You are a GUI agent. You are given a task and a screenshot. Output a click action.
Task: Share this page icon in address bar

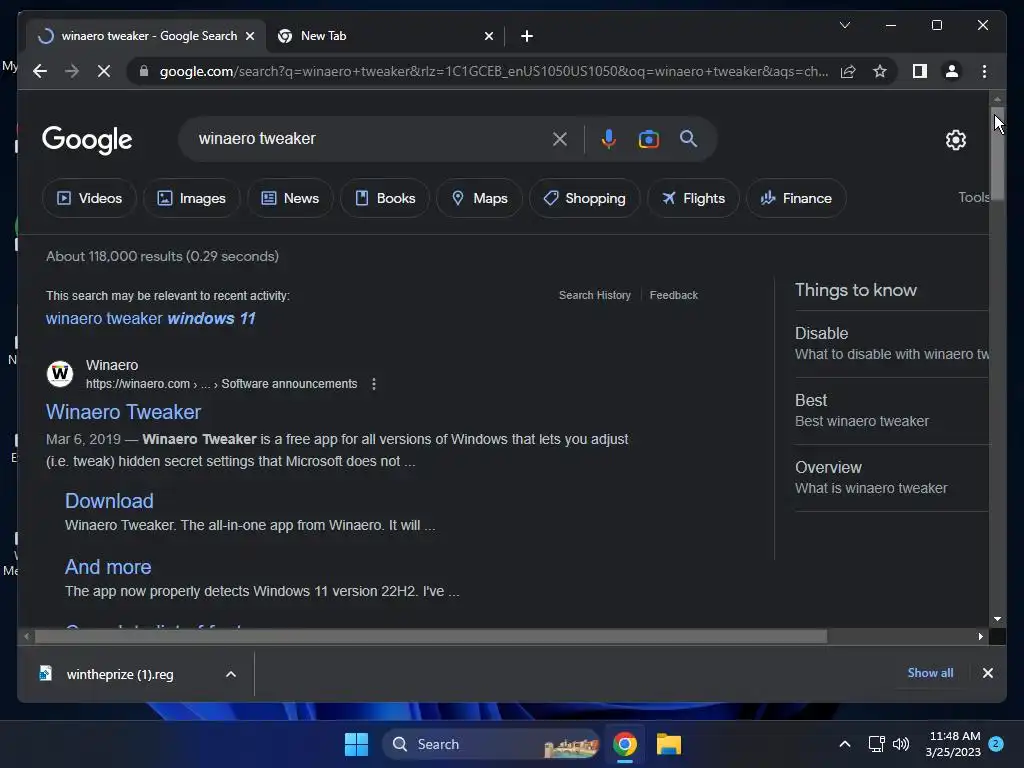click(x=848, y=71)
